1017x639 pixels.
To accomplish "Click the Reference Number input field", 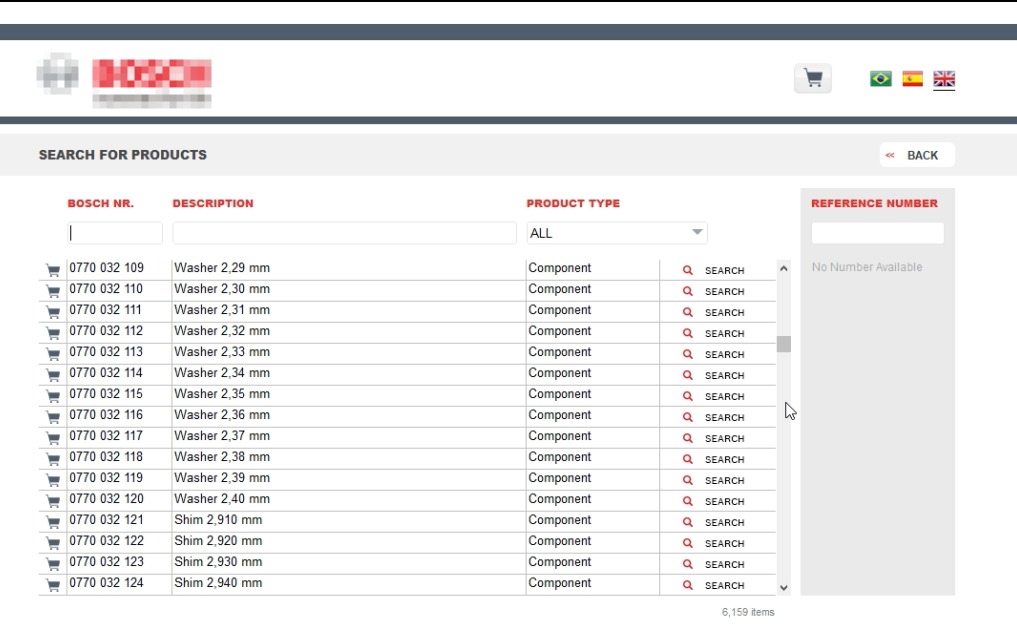I will (877, 233).
